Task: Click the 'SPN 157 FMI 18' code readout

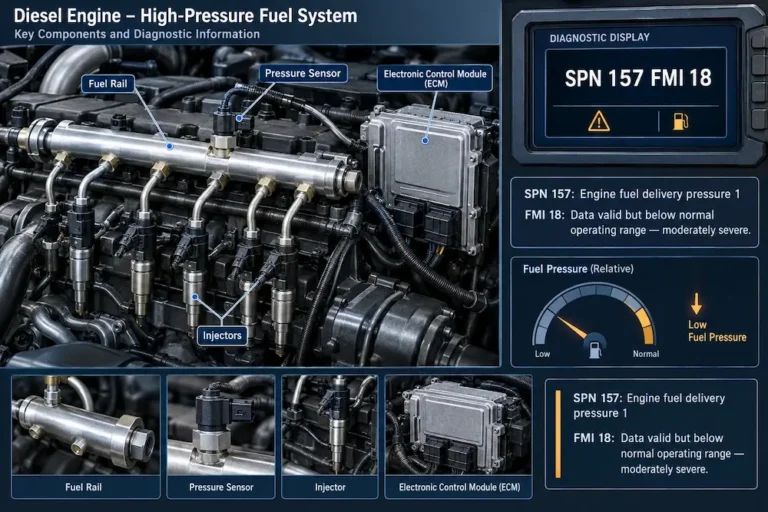Action: click(638, 78)
